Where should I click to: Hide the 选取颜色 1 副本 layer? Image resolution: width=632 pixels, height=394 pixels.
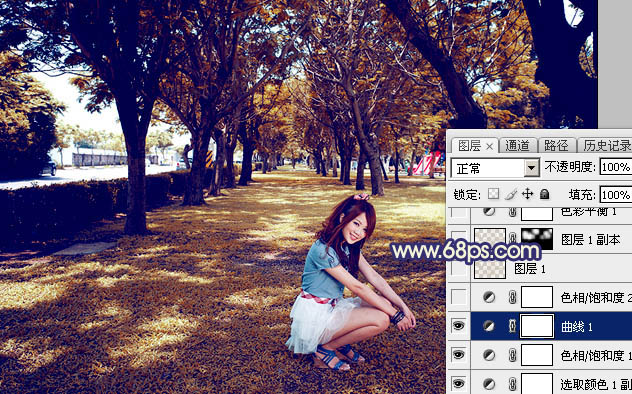[458, 384]
